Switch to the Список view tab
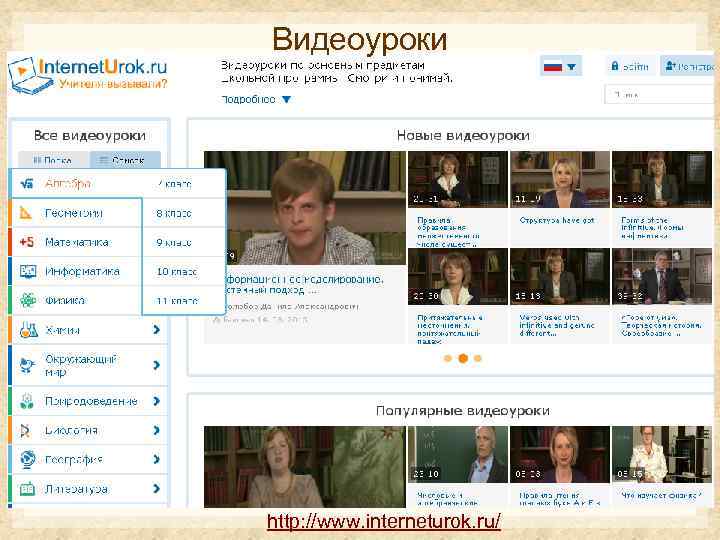720x540 pixels. pyautogui.click(x=125, y=160)
